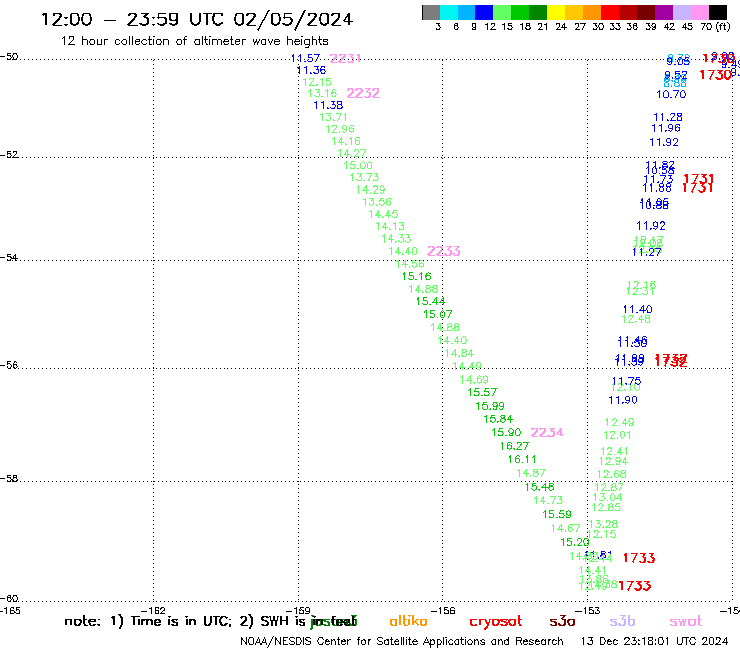
Task: Click wave height value 14.73
Action: 548,500
